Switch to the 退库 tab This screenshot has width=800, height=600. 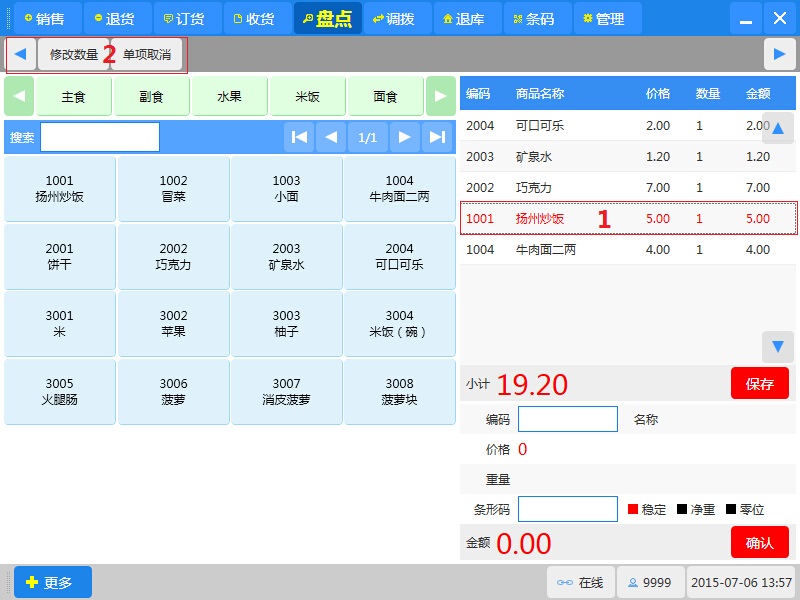coord(468,18)
